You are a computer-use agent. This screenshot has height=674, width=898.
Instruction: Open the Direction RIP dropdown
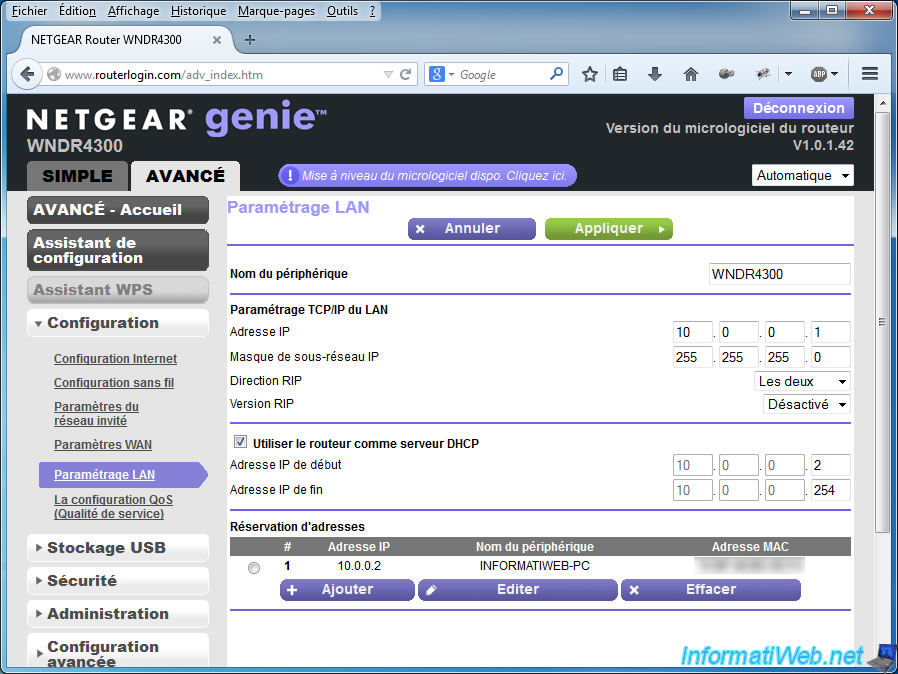[x=802, y=381]
